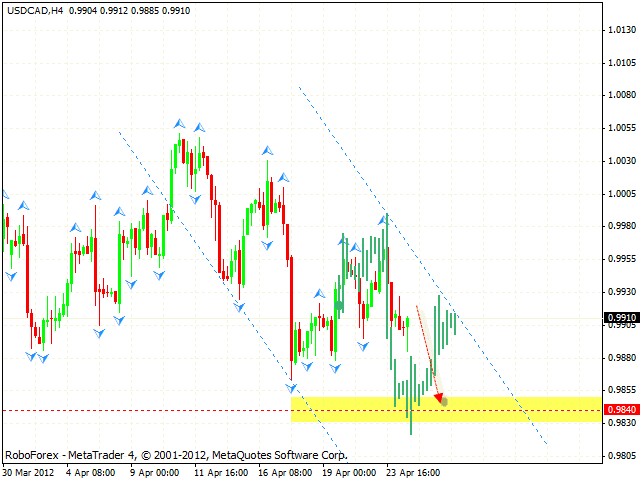Select the red dashed horizontal line at 0.9840

tap(150, 410)
